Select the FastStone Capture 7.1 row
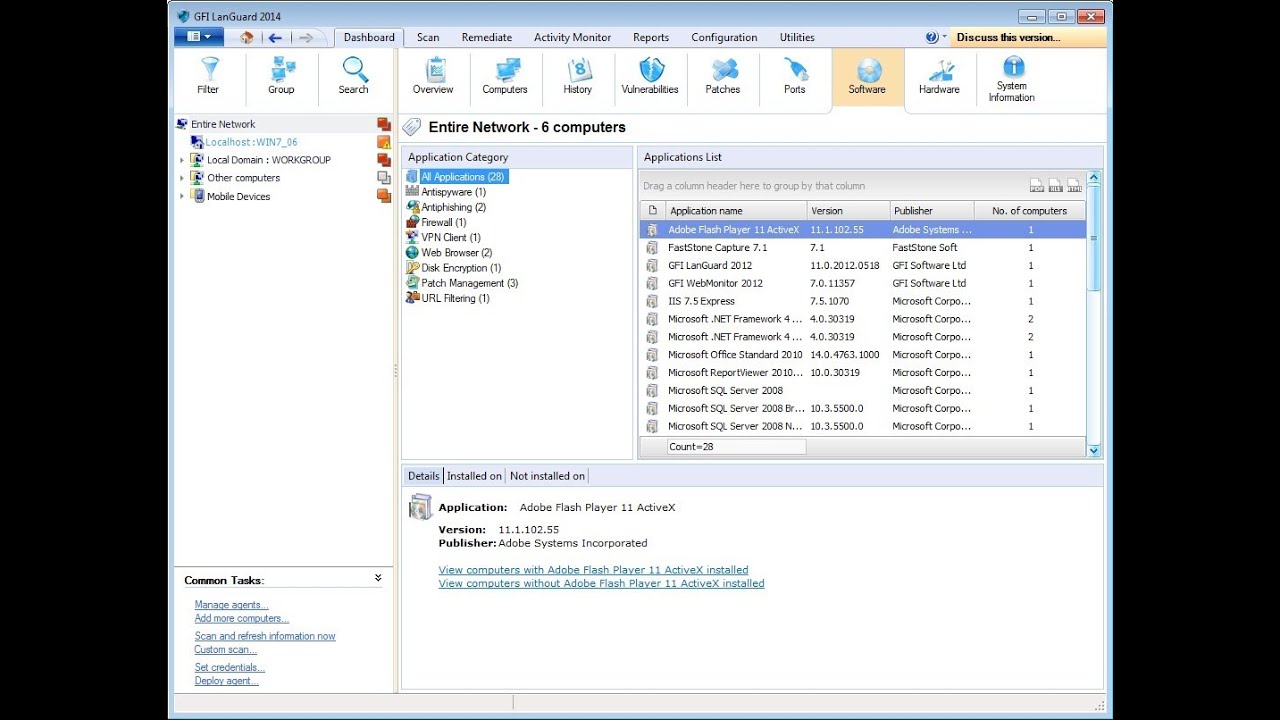Viewport: 1280px width, 720px height. tap(862, 247)
